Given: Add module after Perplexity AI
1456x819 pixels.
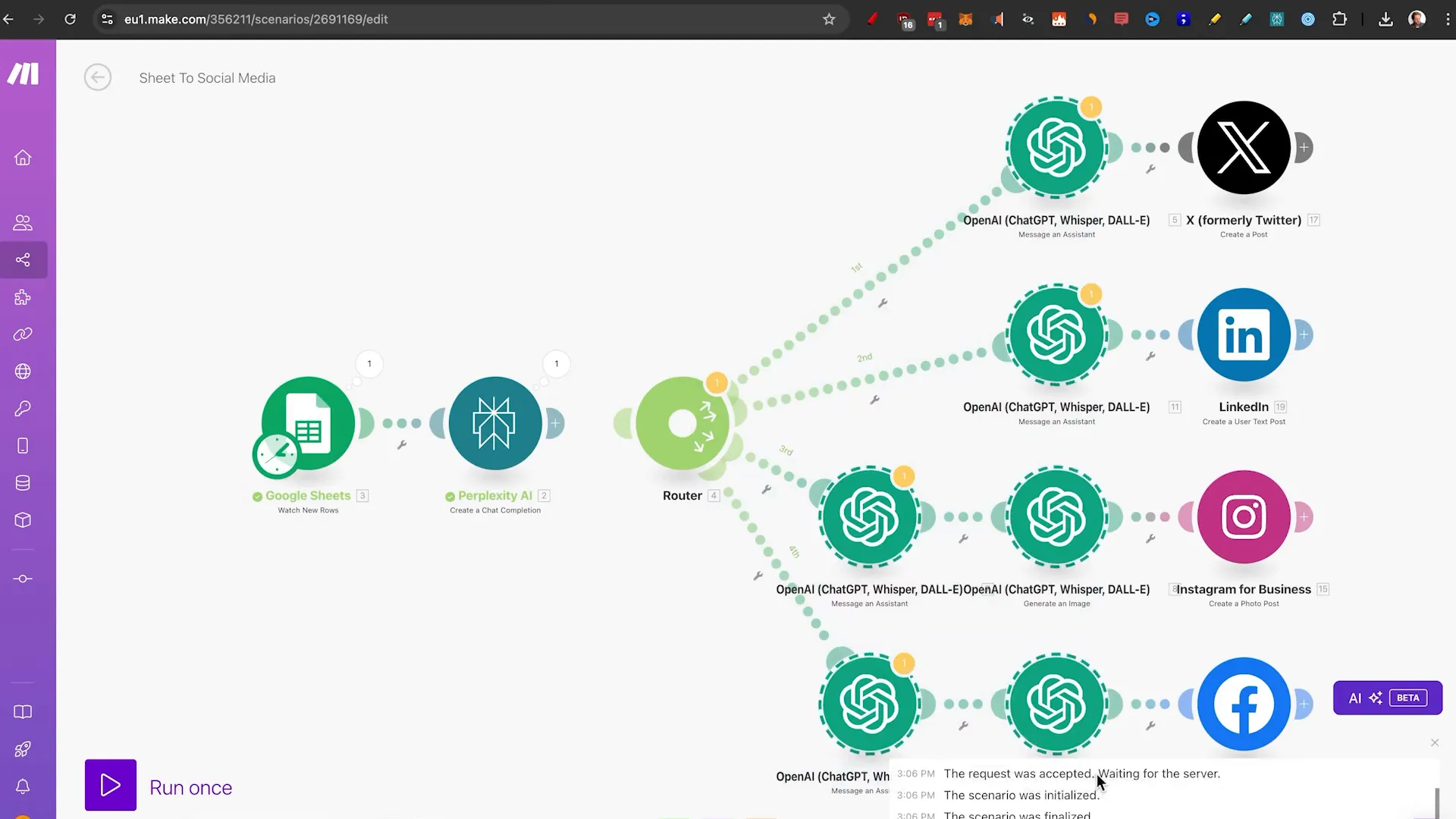Looking at the screenshot, I should [x=555, y=423].
